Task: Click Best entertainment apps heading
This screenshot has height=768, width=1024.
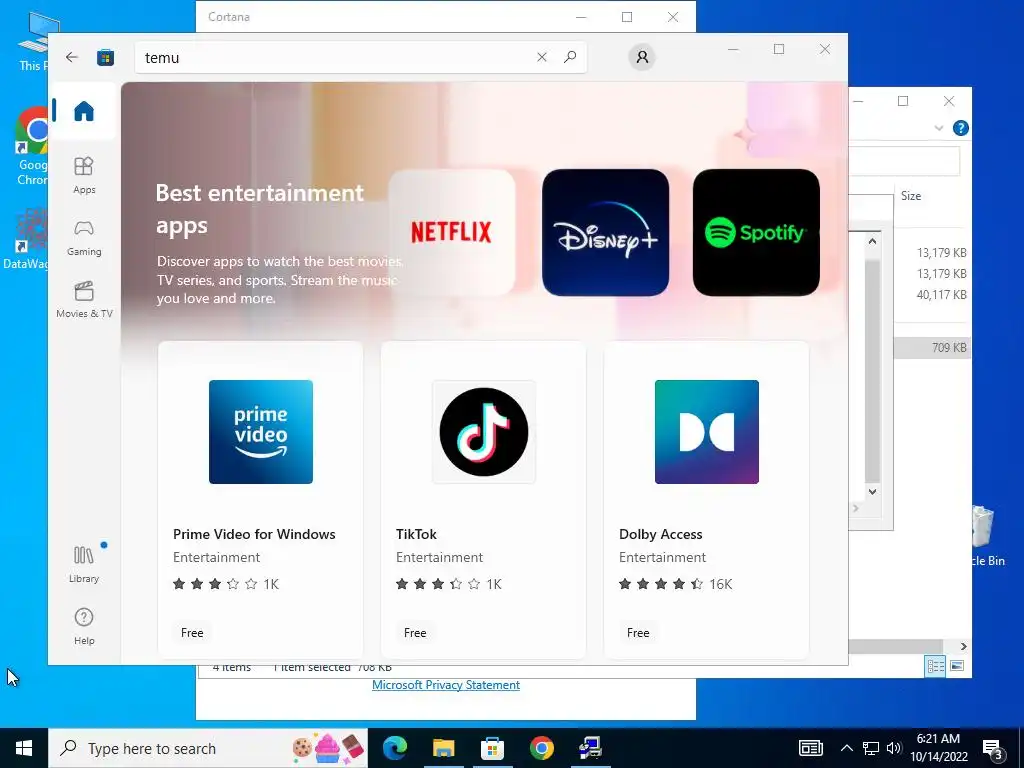Action: 259,209
